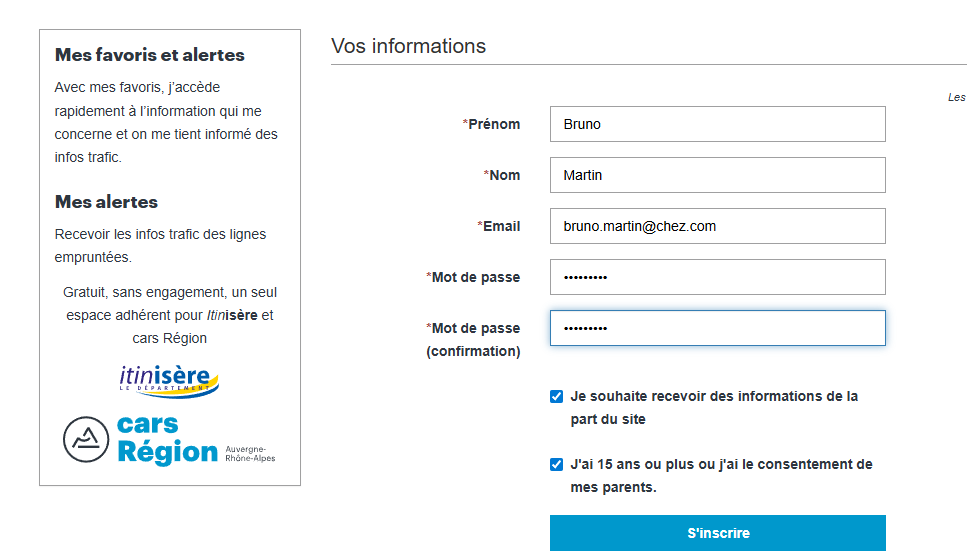Image resolution: width=967 pixels, height=555 pixels.
Task: Click the Nom field label
Action: coord(504,175)
